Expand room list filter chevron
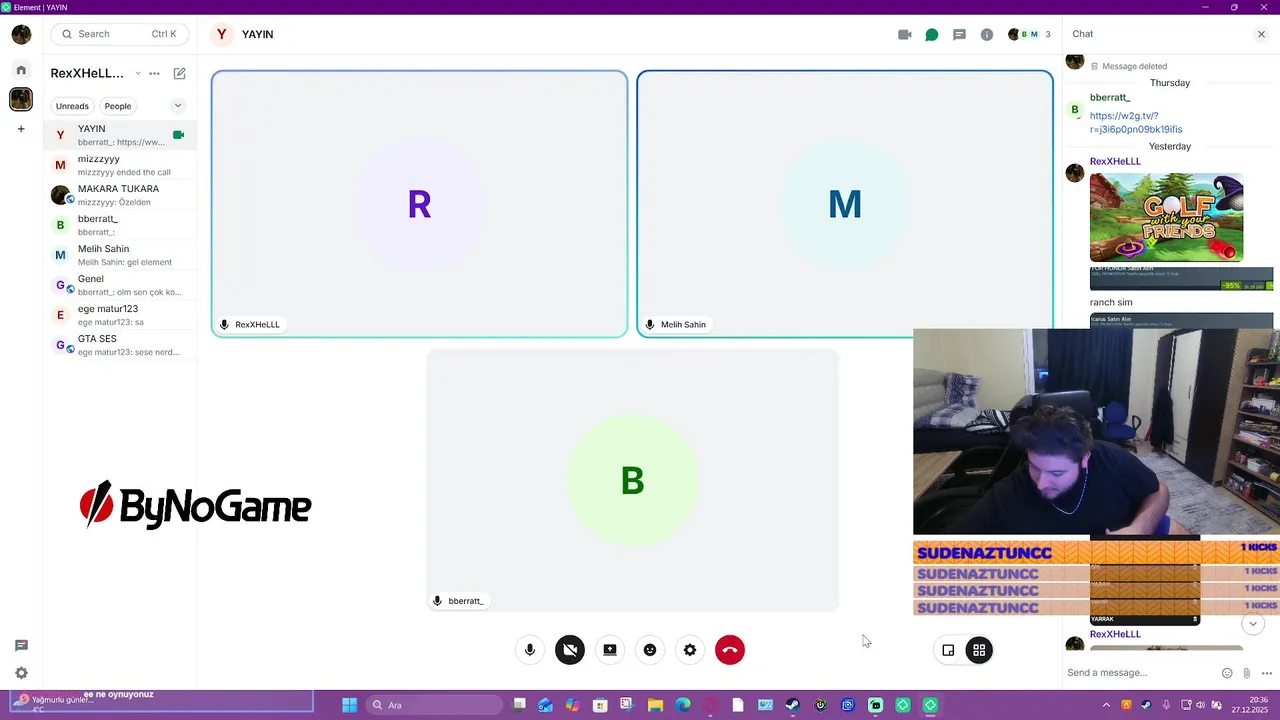1280x720 pixels. [x=178, y=106]
